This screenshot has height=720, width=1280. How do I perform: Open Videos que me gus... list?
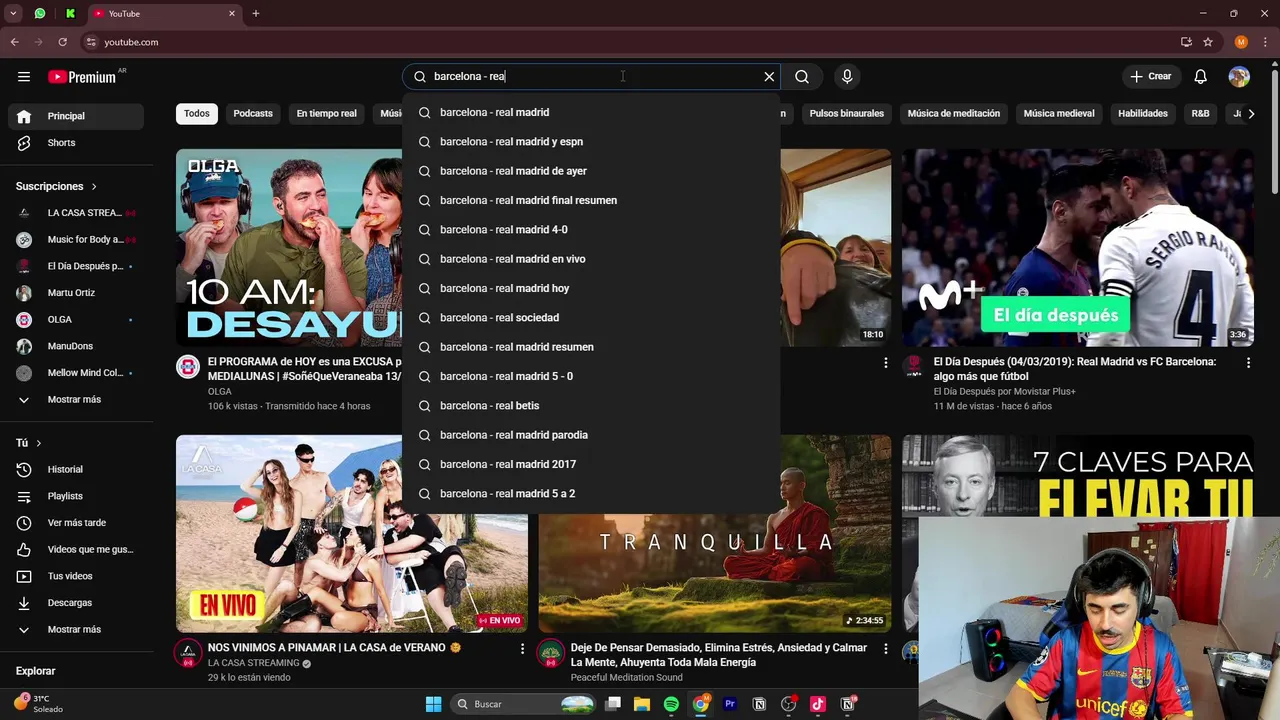pyautogui.click(x=76, y=550)
